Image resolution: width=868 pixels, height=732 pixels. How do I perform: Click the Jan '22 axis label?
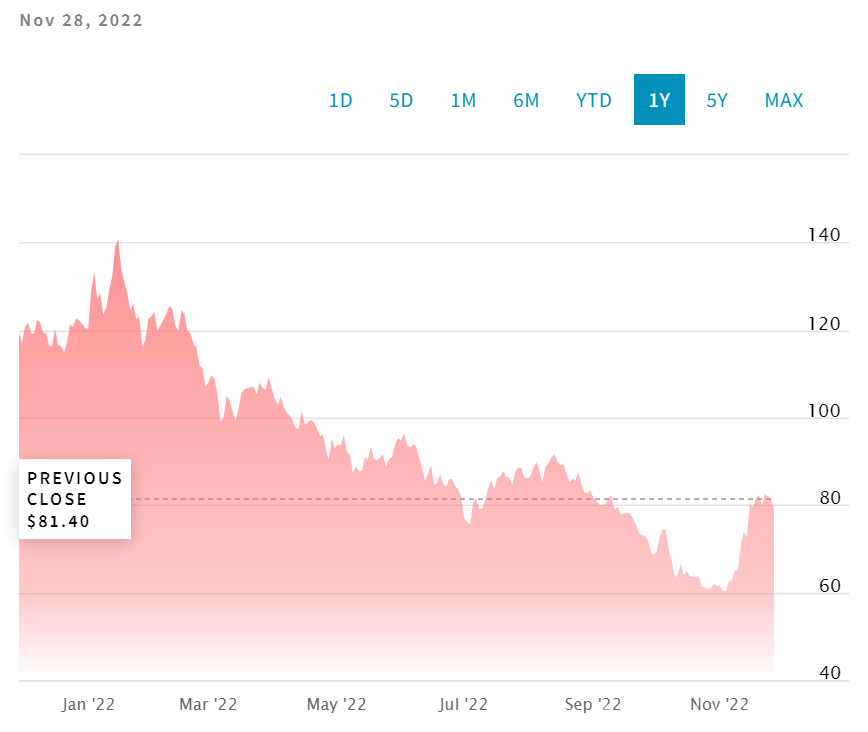pos(88,704)
